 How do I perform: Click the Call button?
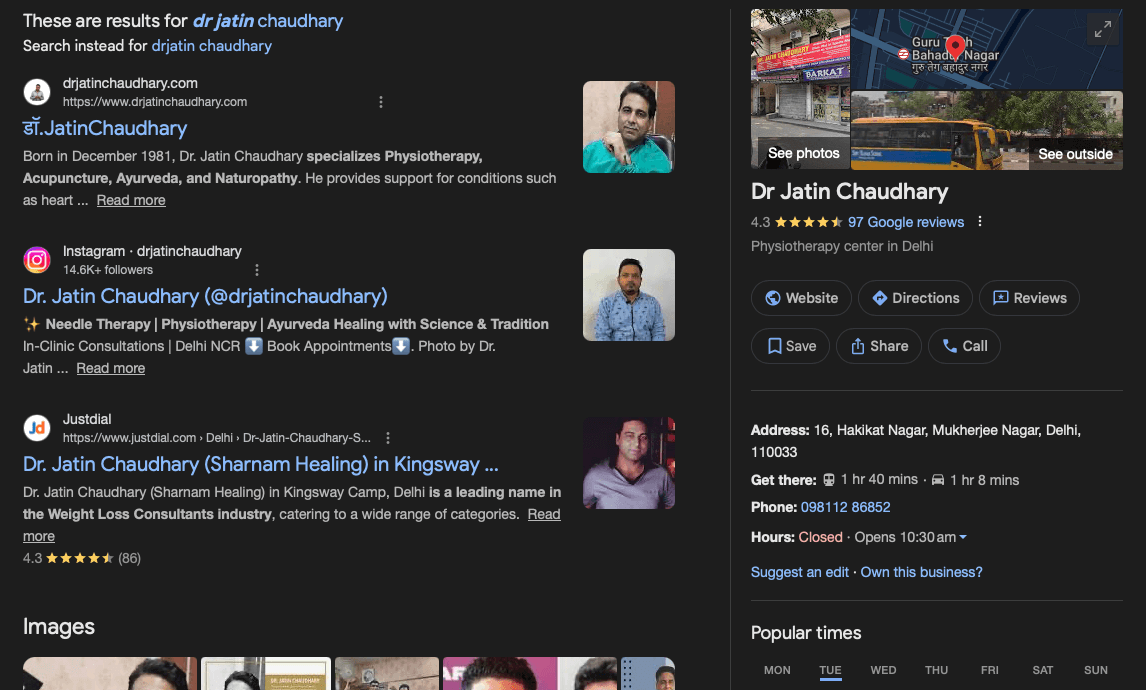tap(964, 346)
